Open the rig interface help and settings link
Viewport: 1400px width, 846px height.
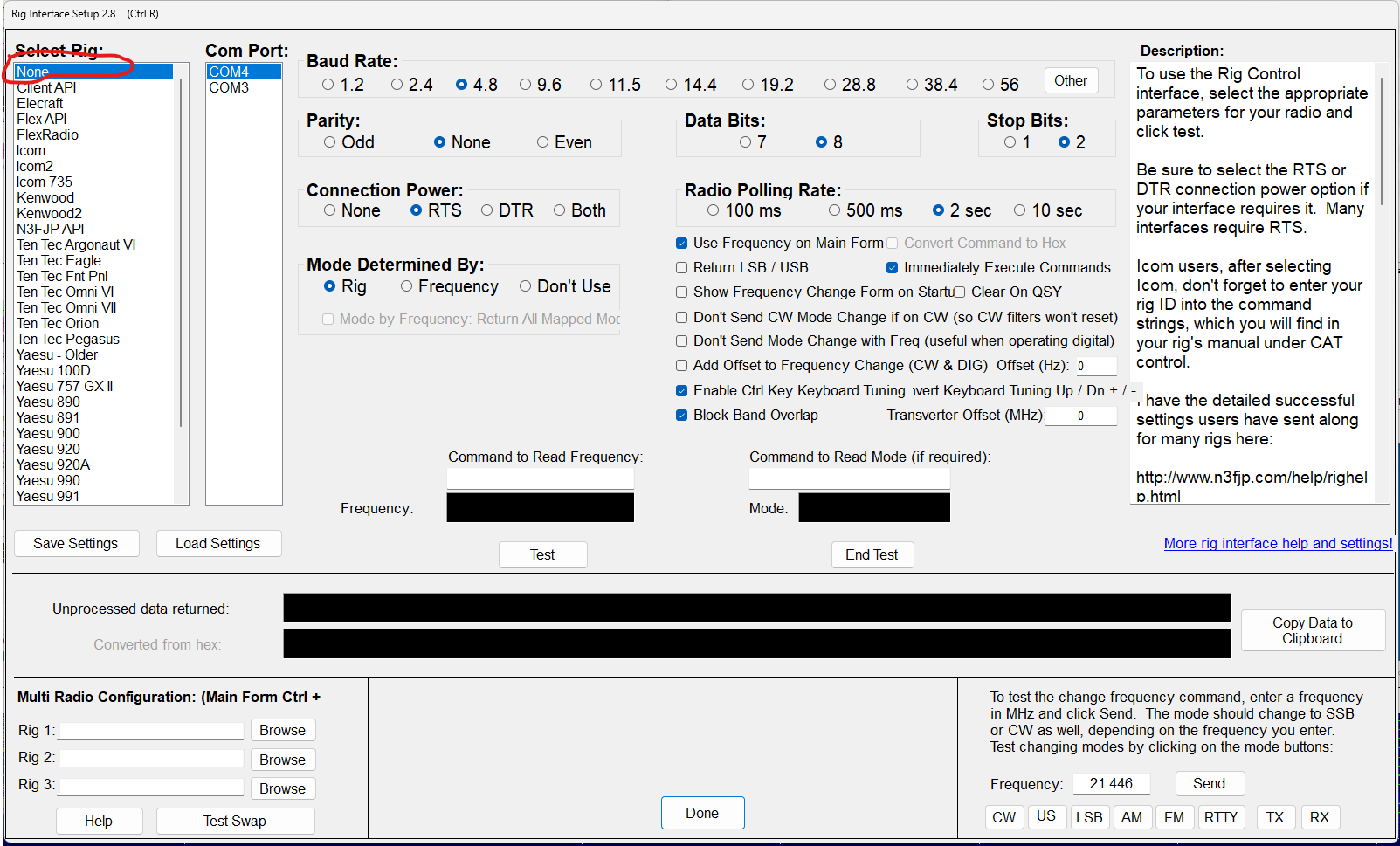[1278, 543]
